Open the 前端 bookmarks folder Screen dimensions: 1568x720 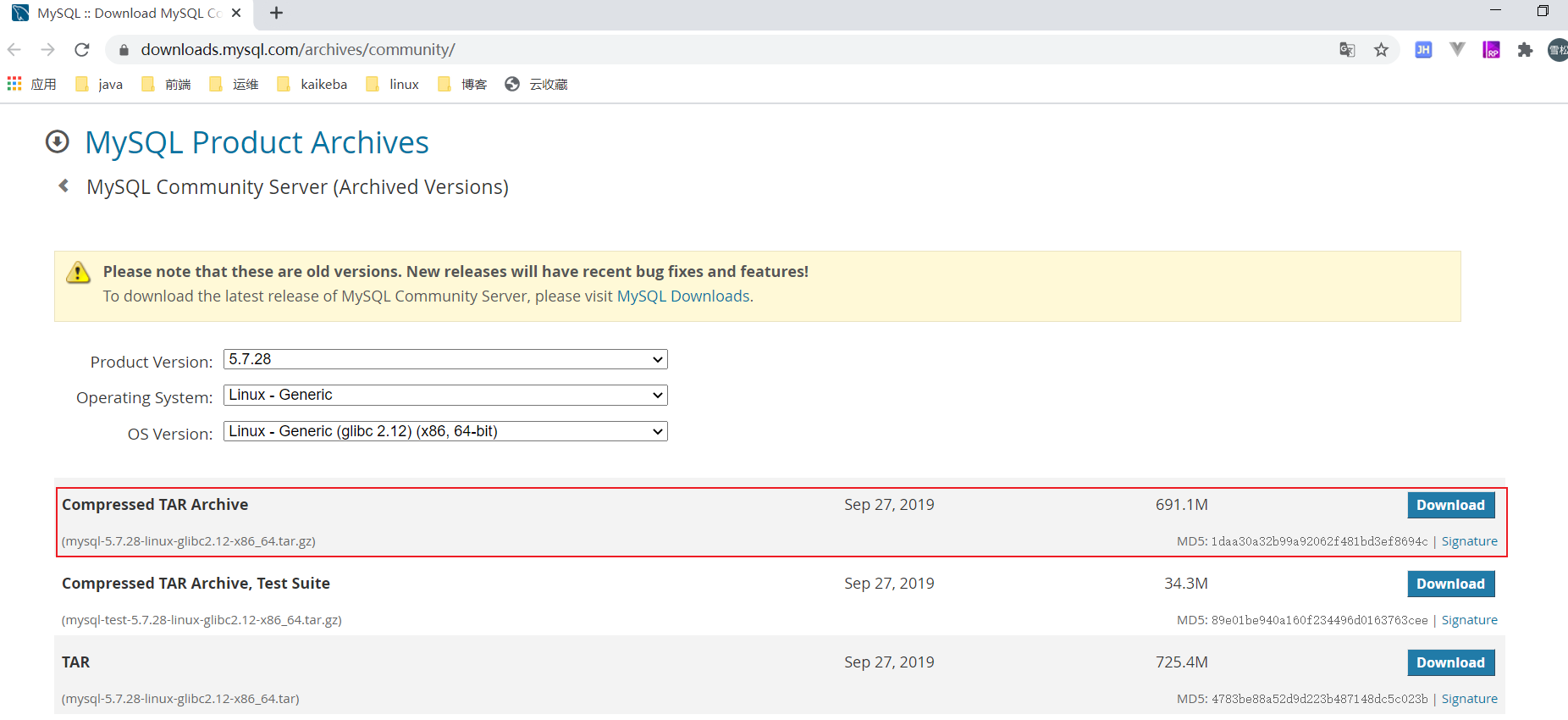click(166, 84)
